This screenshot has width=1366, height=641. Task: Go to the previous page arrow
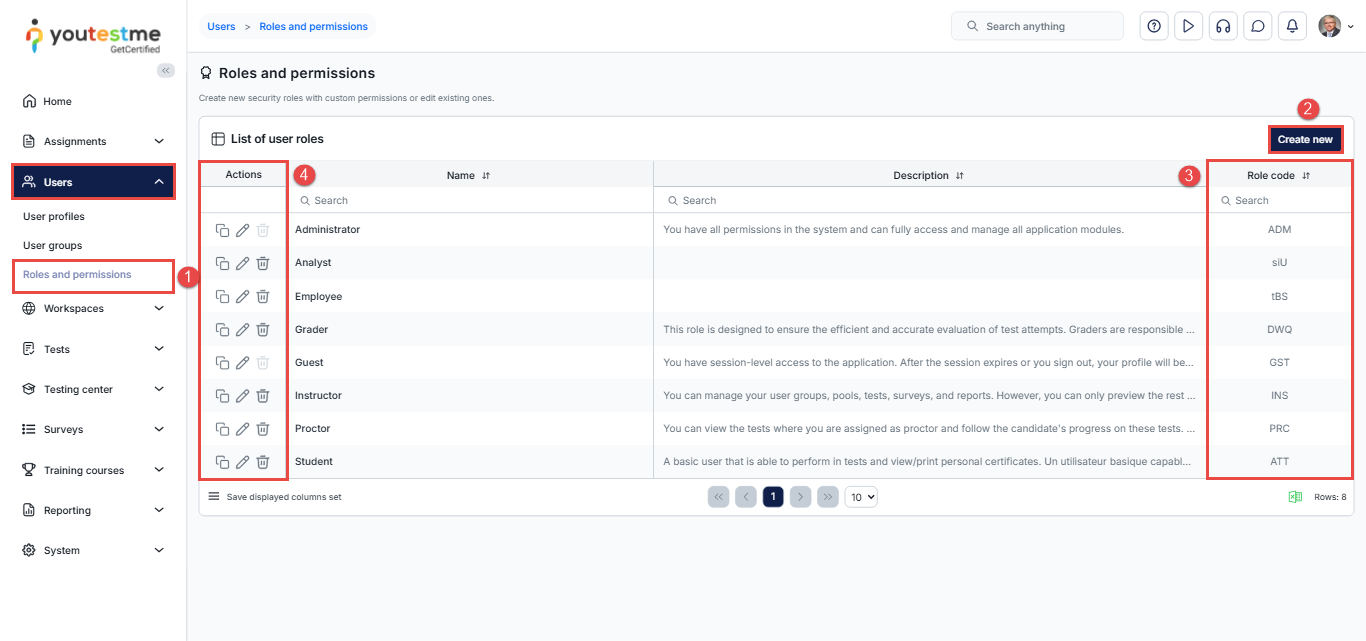(x=746, y=497)
